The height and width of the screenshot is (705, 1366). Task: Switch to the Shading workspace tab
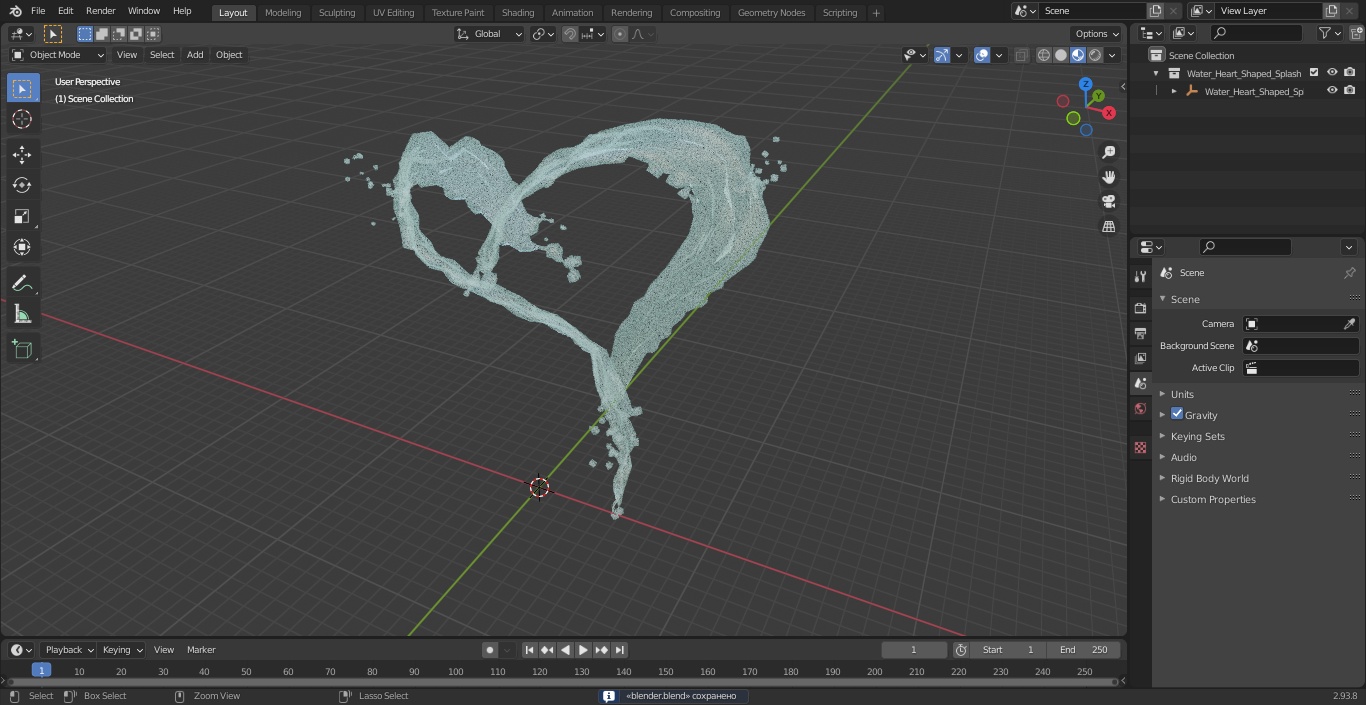[x=518, y=12]
